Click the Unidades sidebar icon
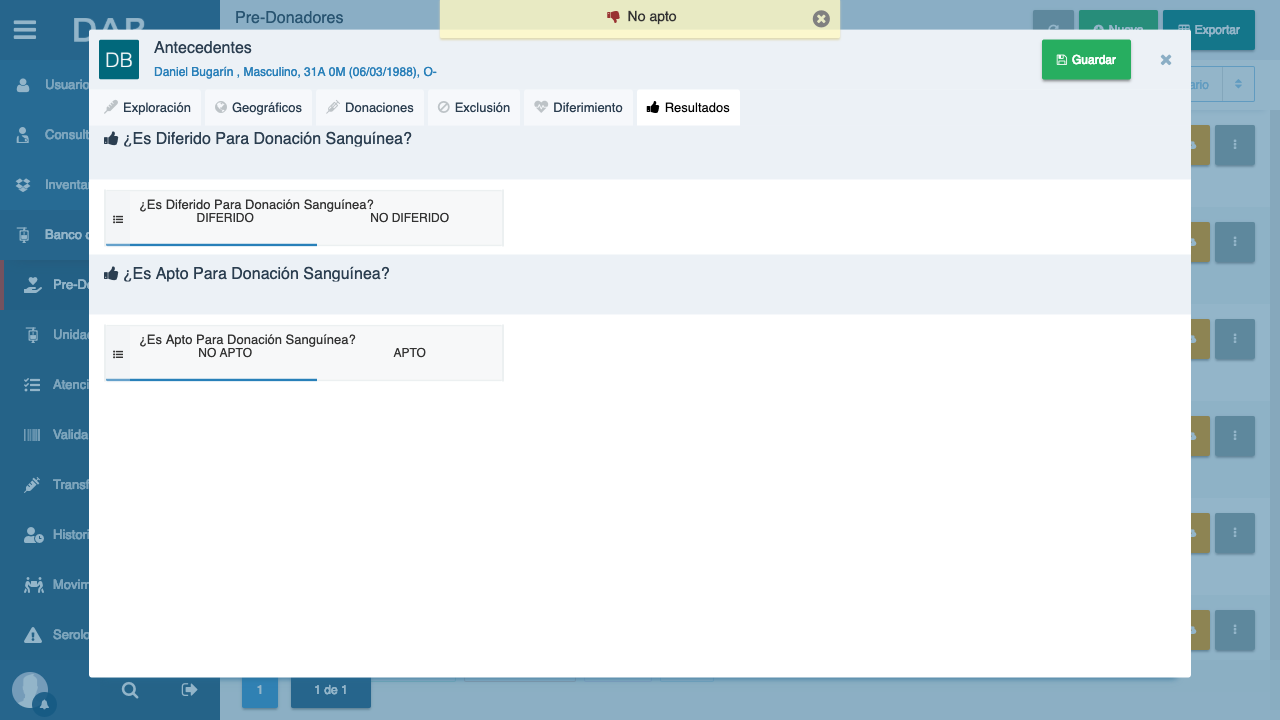 [32, 335]
